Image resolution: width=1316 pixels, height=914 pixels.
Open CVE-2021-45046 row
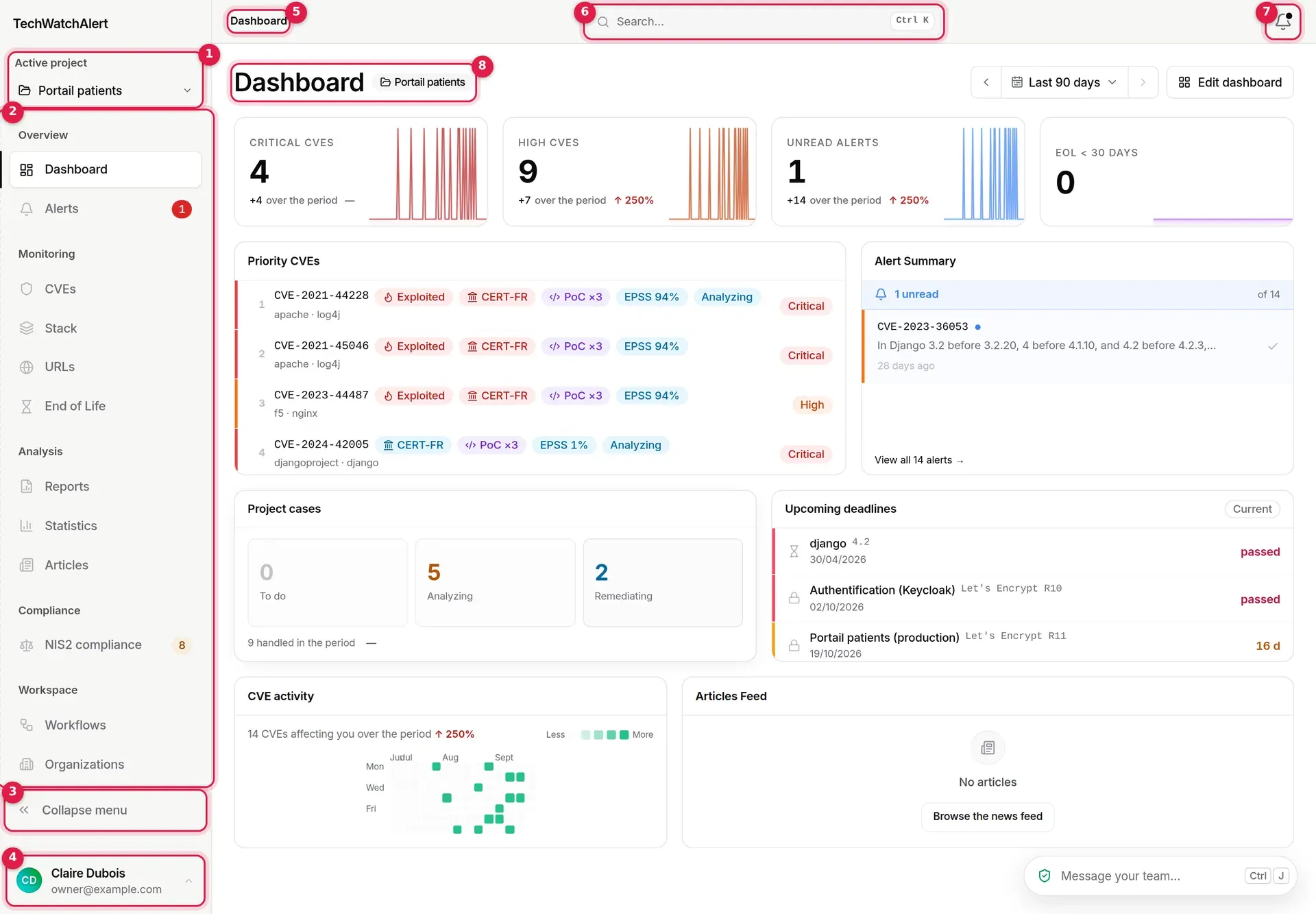(x=540, y=354)
